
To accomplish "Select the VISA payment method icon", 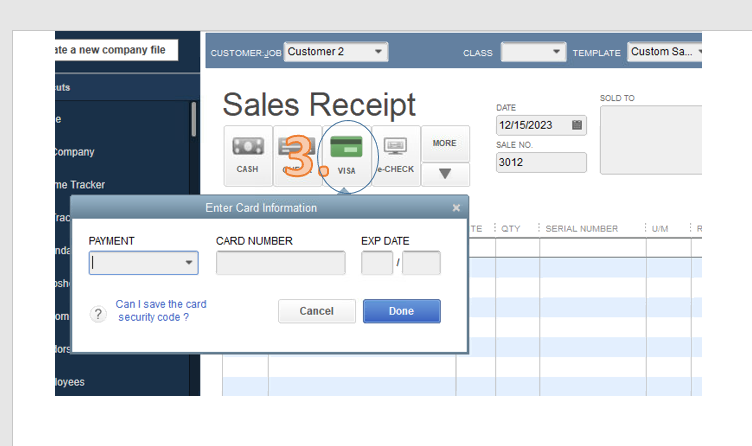I will pos(347,156).
